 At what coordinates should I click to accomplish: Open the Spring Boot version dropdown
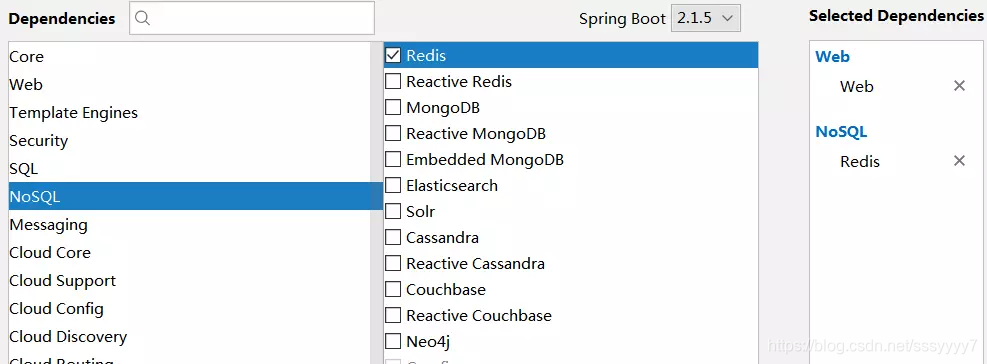click(x=706, y=18)
